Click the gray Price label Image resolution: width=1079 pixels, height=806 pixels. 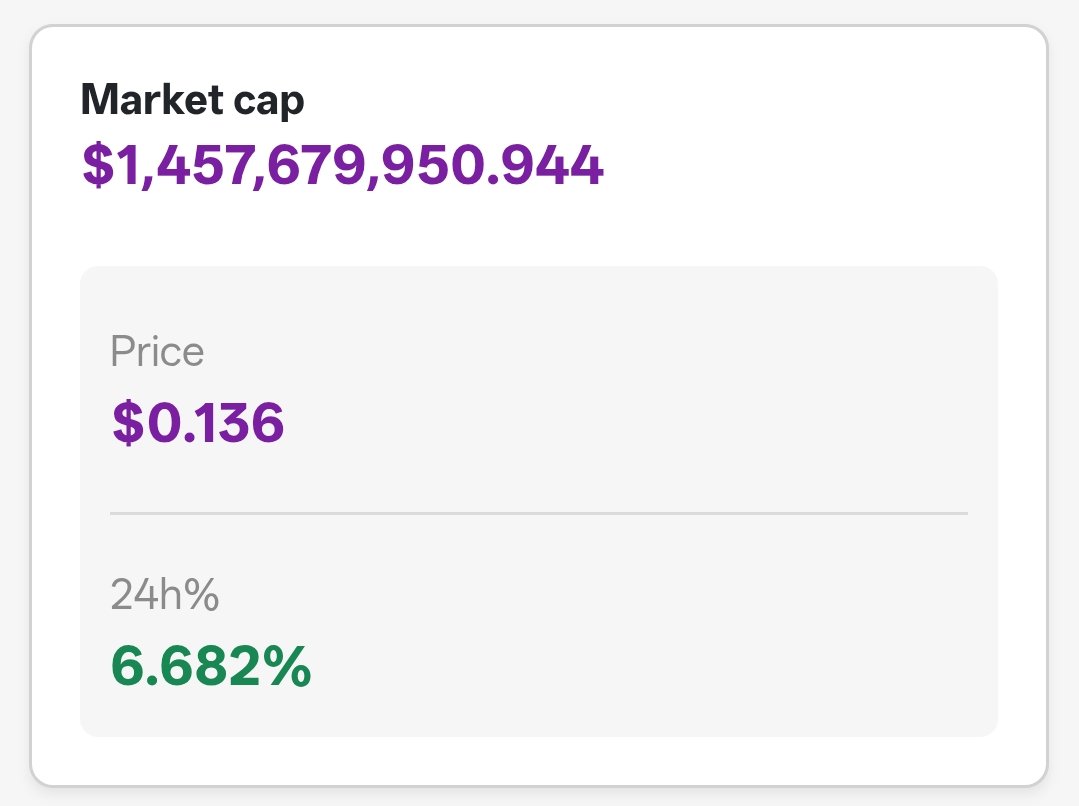157,351
